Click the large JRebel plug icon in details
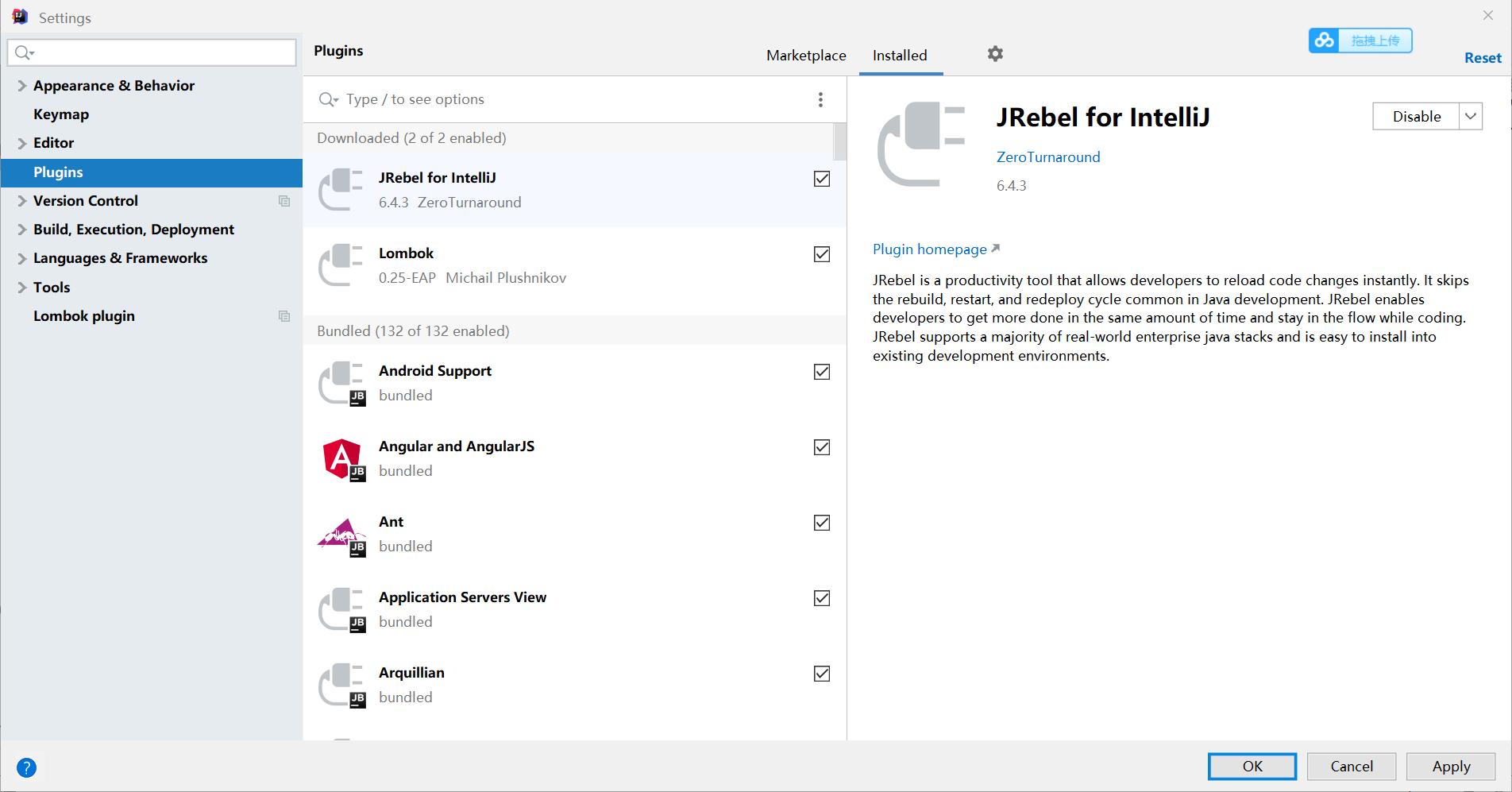Viewport: 1512px width, 792px height. (921, 145)
